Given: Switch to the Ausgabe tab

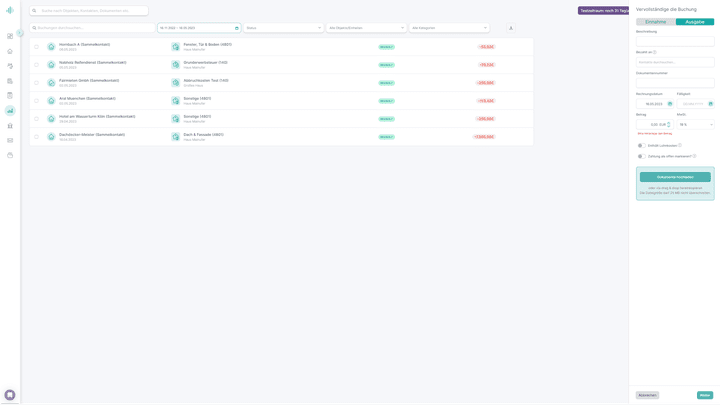Looking at the screenshot, I should point(695,21).
